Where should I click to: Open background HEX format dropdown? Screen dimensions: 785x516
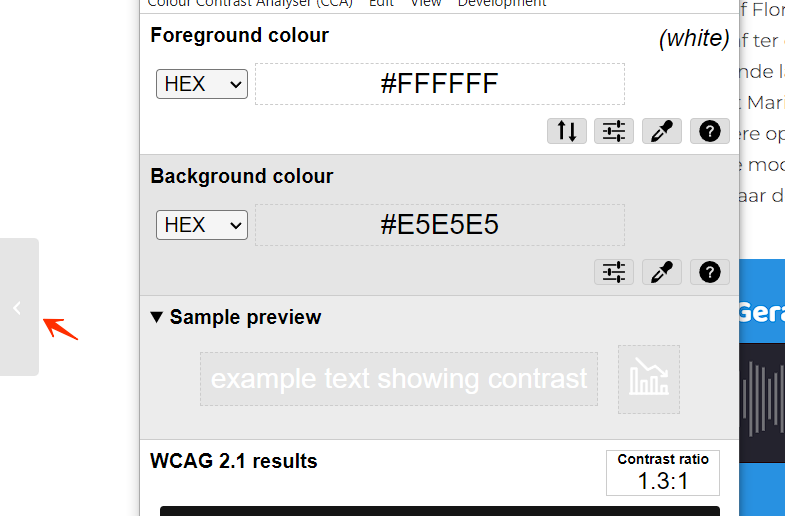[x=201, y=225]
